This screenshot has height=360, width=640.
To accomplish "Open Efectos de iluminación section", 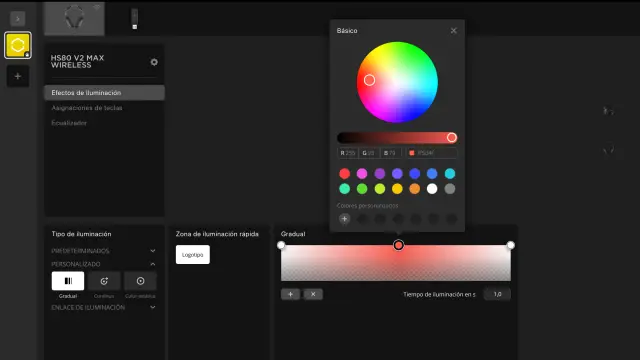I will point(104,93).
